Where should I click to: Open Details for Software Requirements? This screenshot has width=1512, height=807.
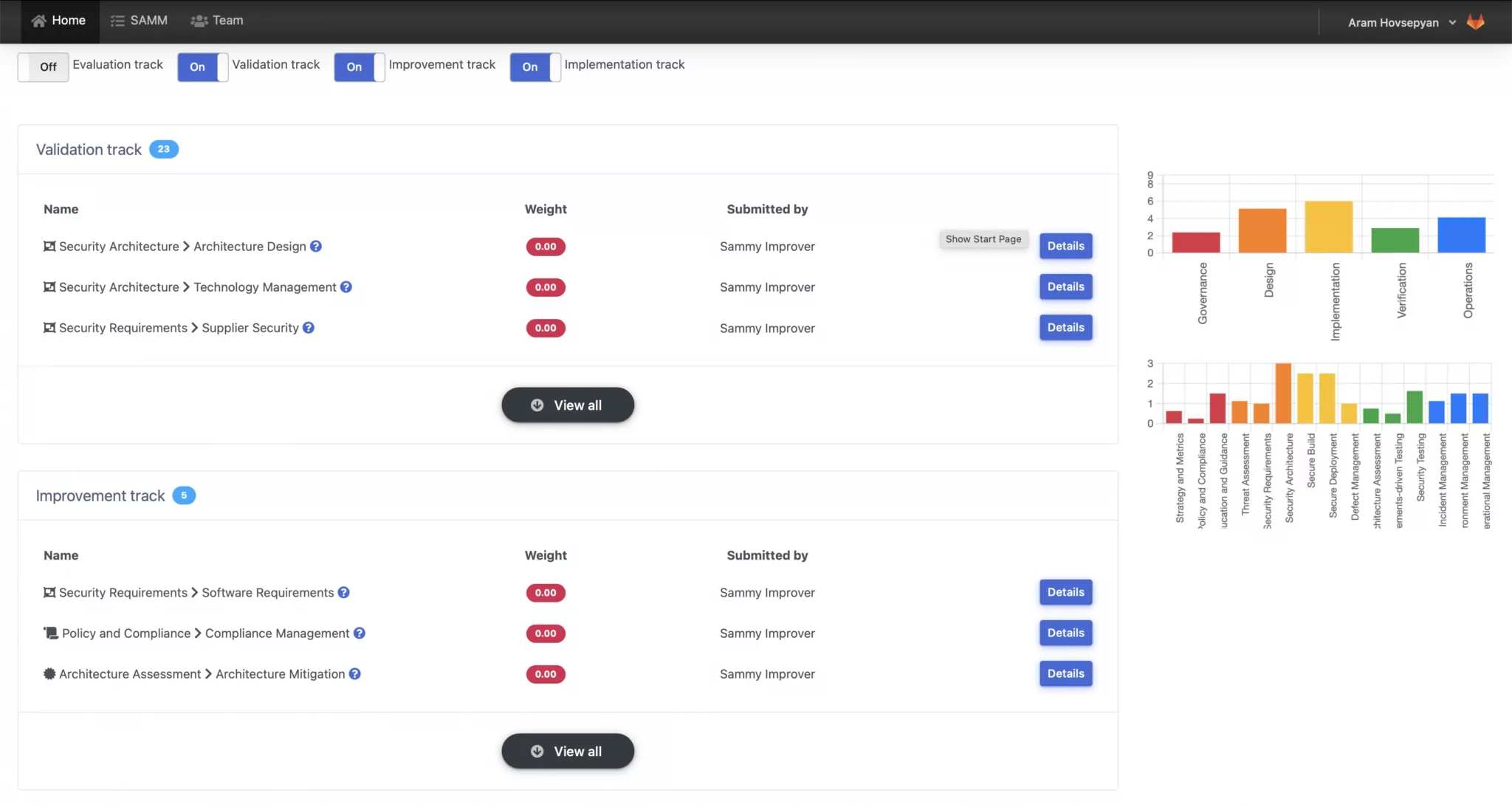point(1065,593)
